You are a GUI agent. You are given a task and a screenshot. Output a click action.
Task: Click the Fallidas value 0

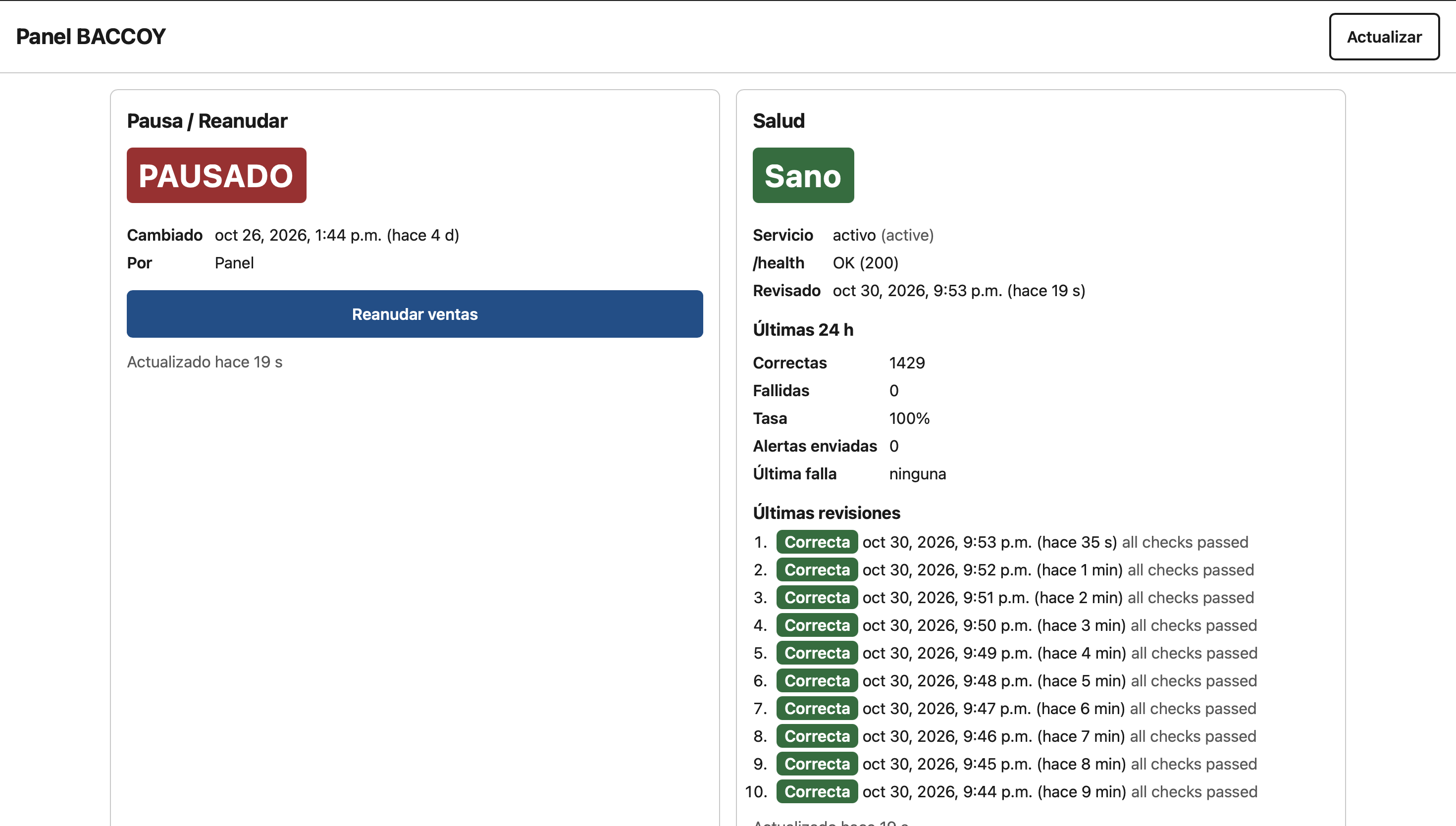[894, 390]
